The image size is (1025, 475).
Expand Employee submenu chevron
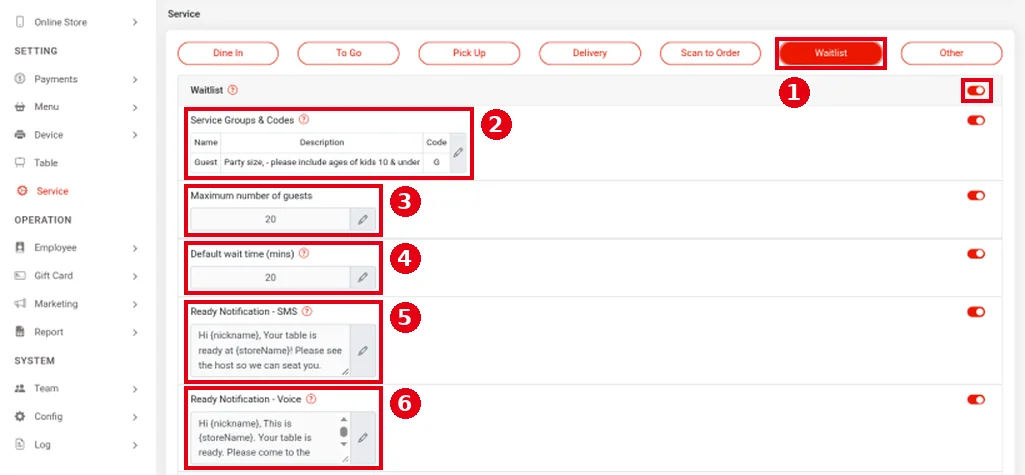coord(135,248)
